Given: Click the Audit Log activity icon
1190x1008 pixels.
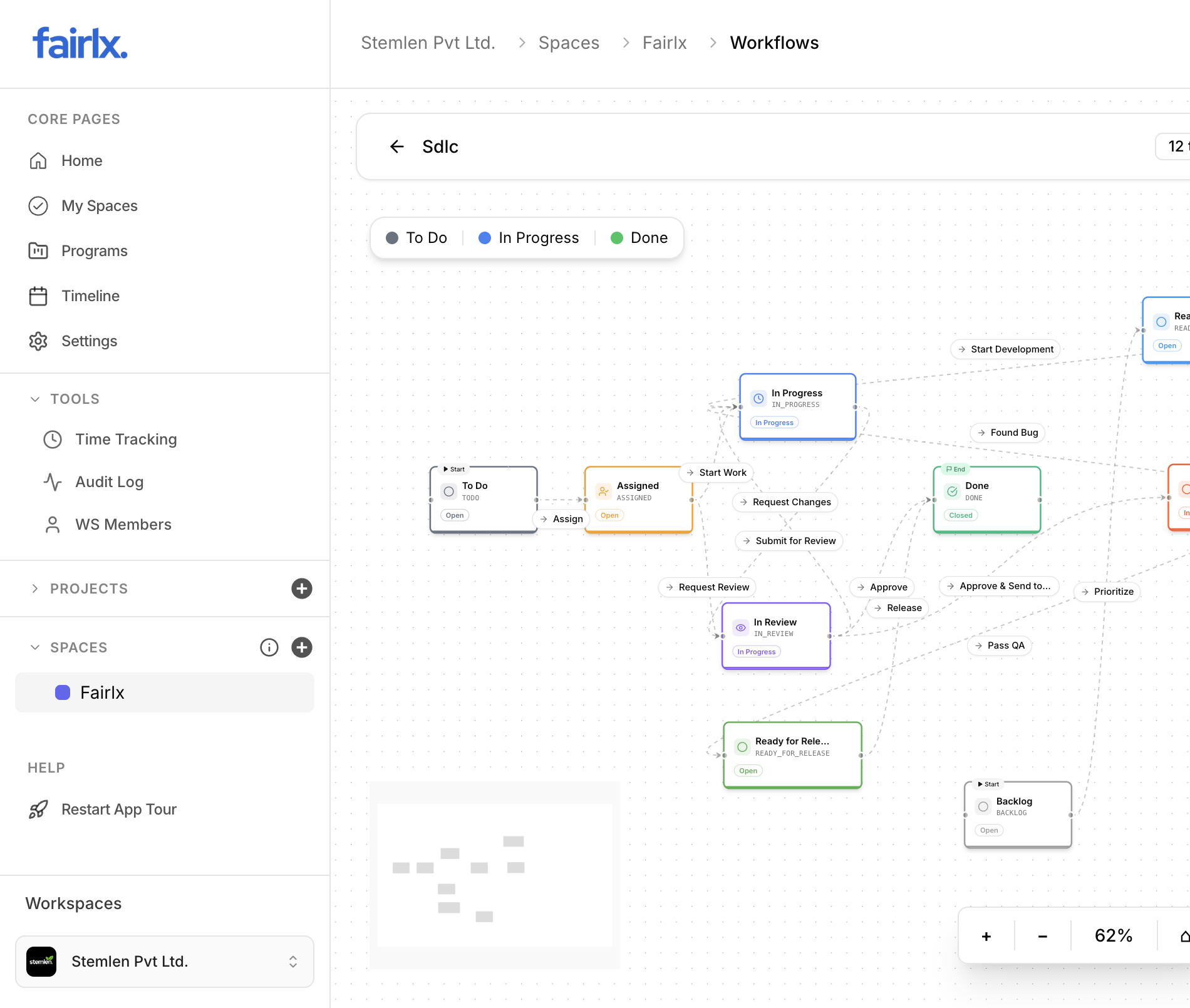Looking at the screenshot, I should click(x=53, y=482).
